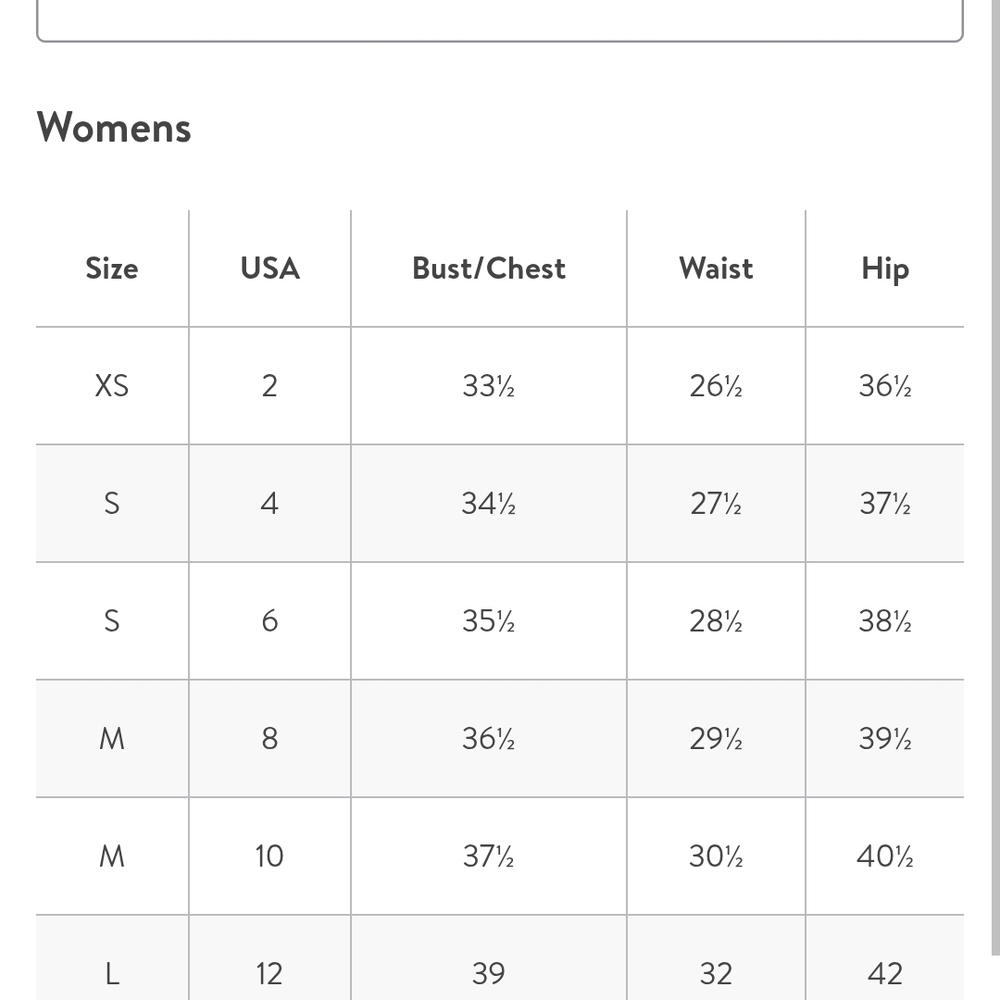Click the Bust/Chest column header
This screenshot has width=1000, height=1000.
(489, 268)
